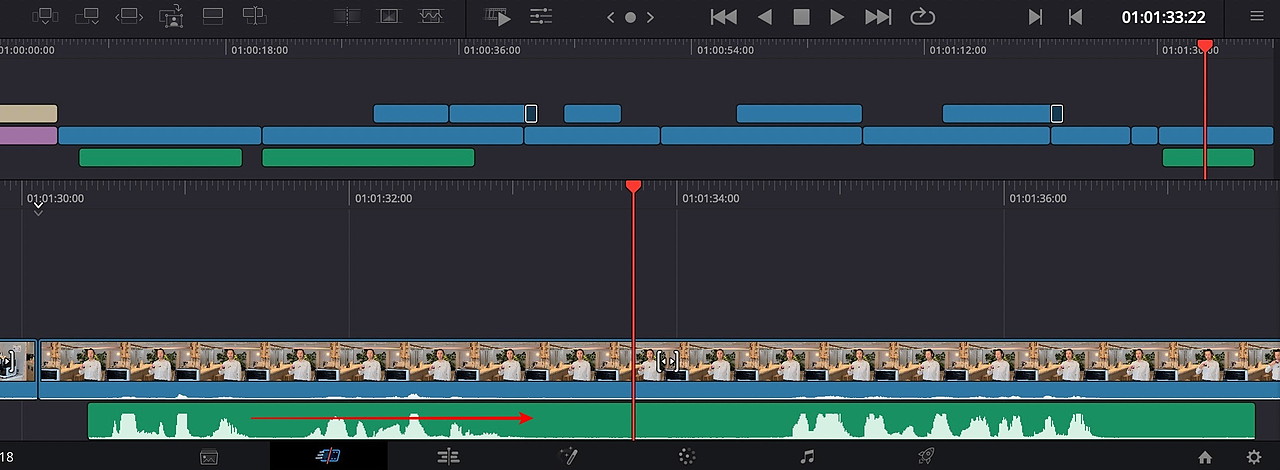The width and height of the screenshot is (1280, 470).
Task: Open the Fairlight audio page tab
Action: [x=807, y=456]
